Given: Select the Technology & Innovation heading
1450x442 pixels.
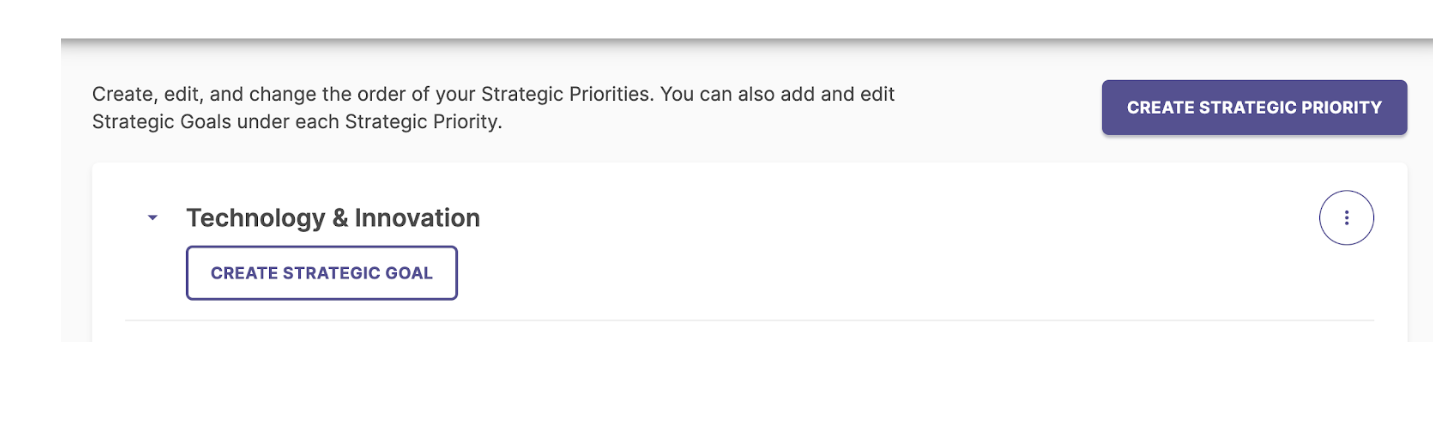Looking at the screenshot, I should click(333, 218).
